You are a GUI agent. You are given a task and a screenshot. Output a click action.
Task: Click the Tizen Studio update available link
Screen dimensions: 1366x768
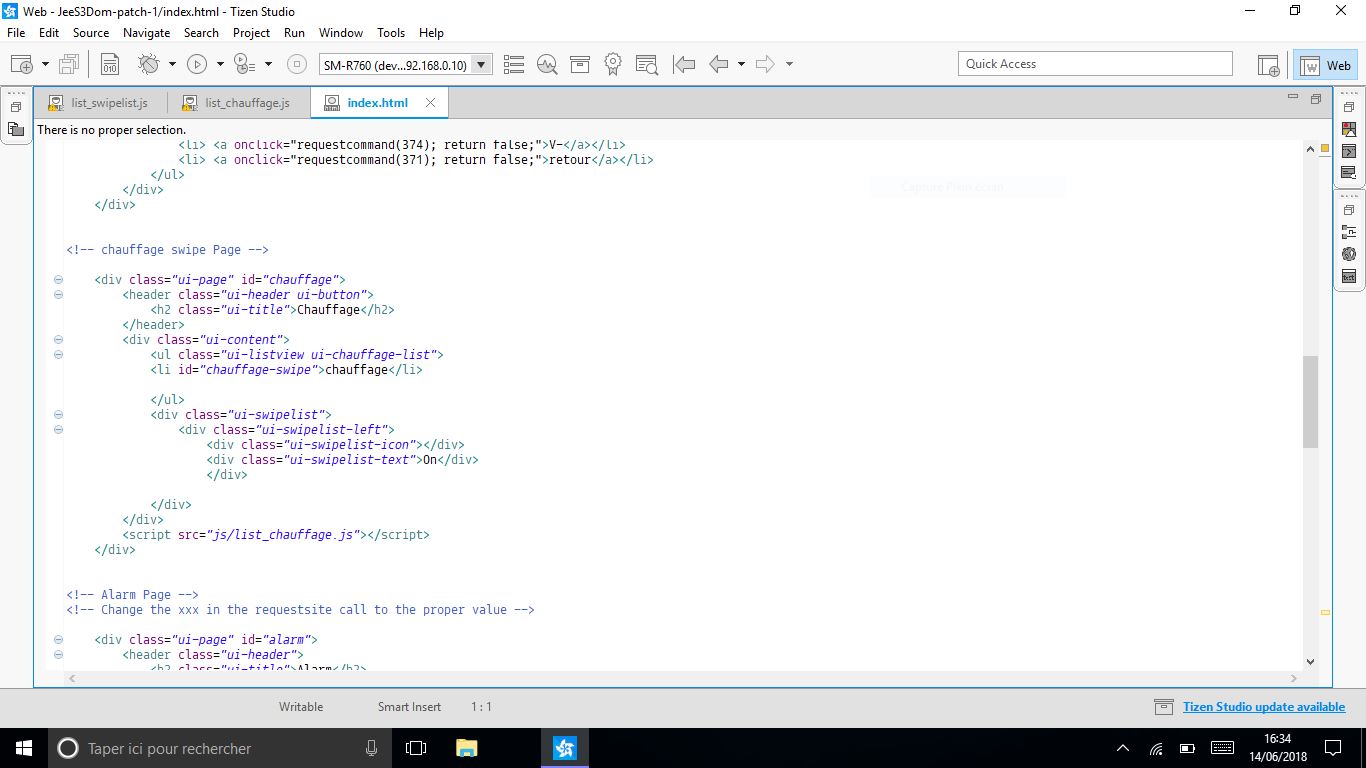1264,707
